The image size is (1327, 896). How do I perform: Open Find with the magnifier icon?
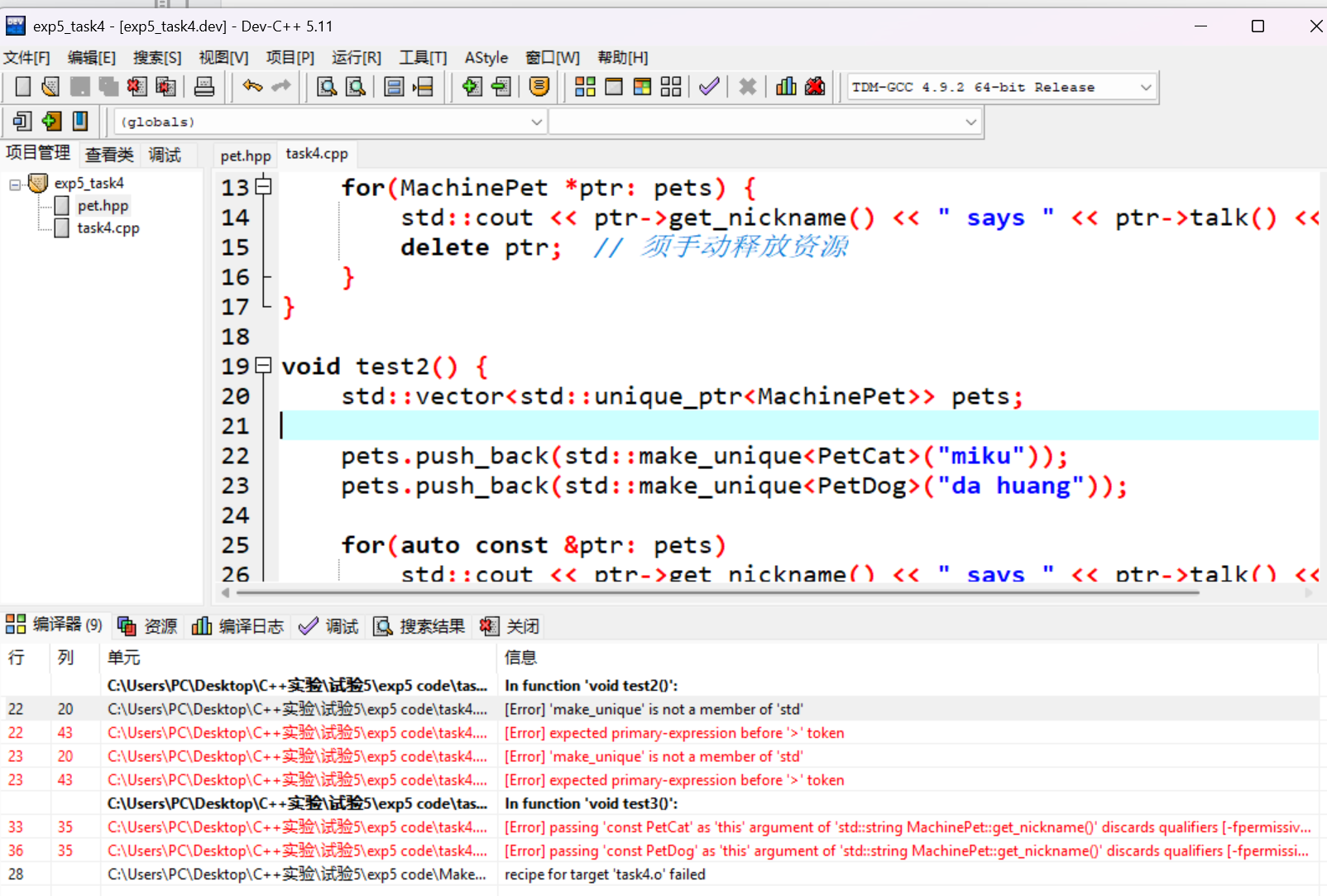click(327, 87)
